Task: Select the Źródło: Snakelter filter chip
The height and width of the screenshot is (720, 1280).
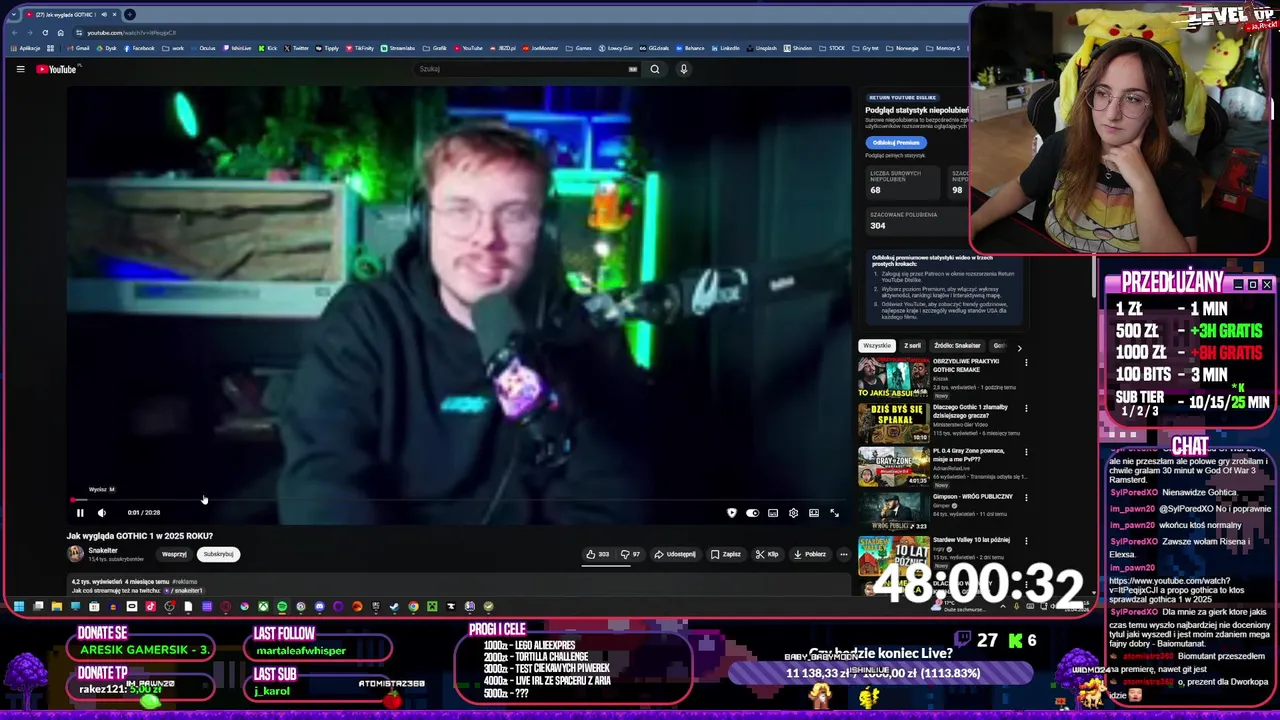Action: pos(957,346)
